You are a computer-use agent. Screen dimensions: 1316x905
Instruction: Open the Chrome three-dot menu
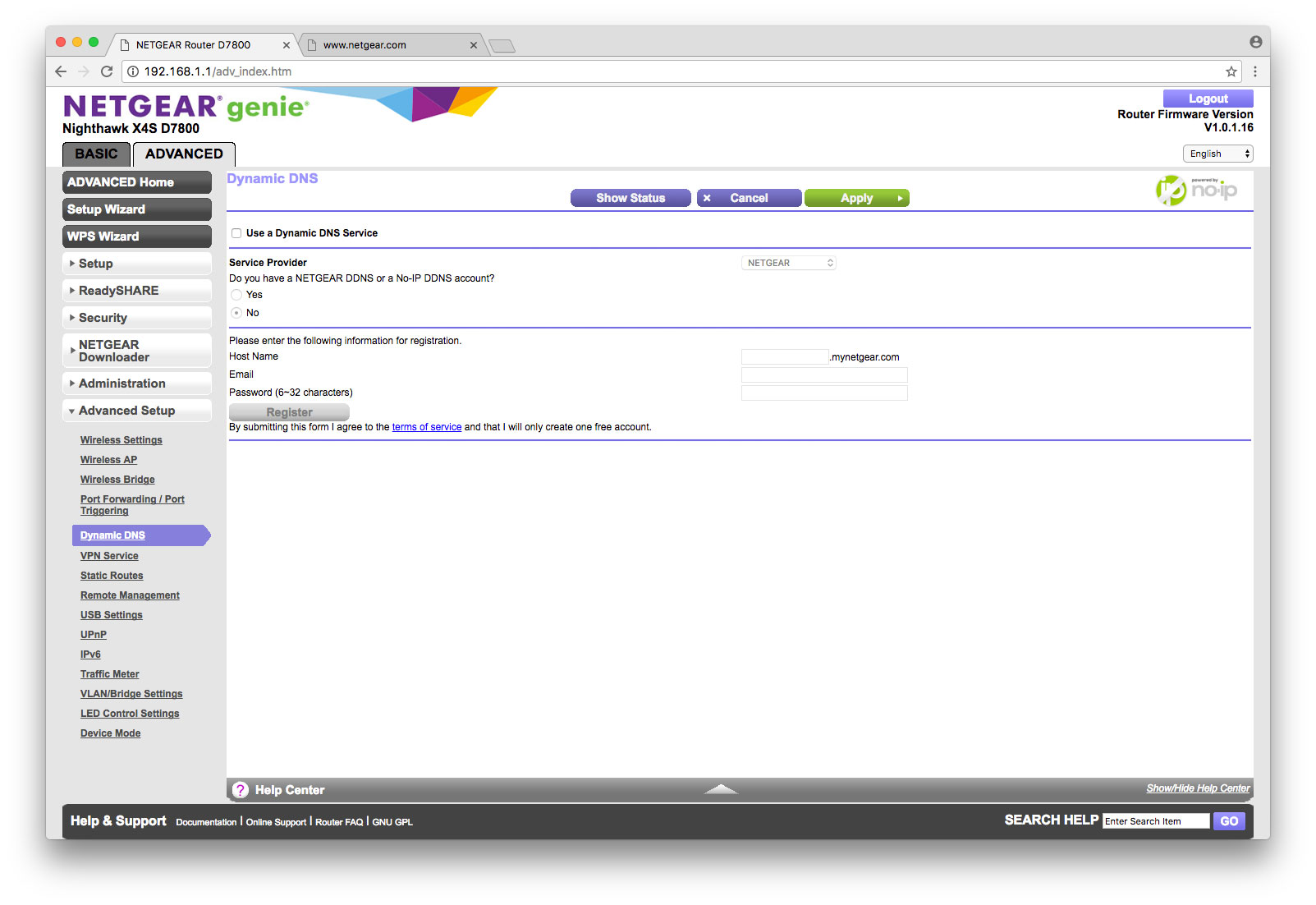[1255, 71]
